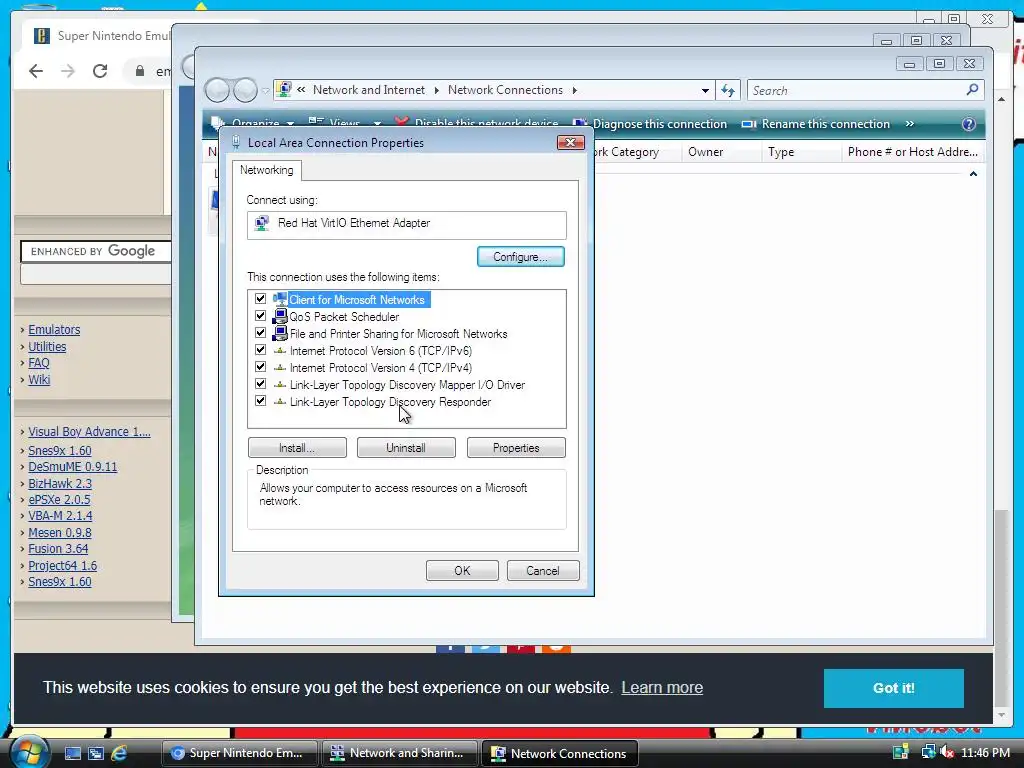Viewport: 1024px width, 768px height.
Task: Toggle Link-Layer Topology Discovery Responder checkbox
Action: (x=261, y=400)
